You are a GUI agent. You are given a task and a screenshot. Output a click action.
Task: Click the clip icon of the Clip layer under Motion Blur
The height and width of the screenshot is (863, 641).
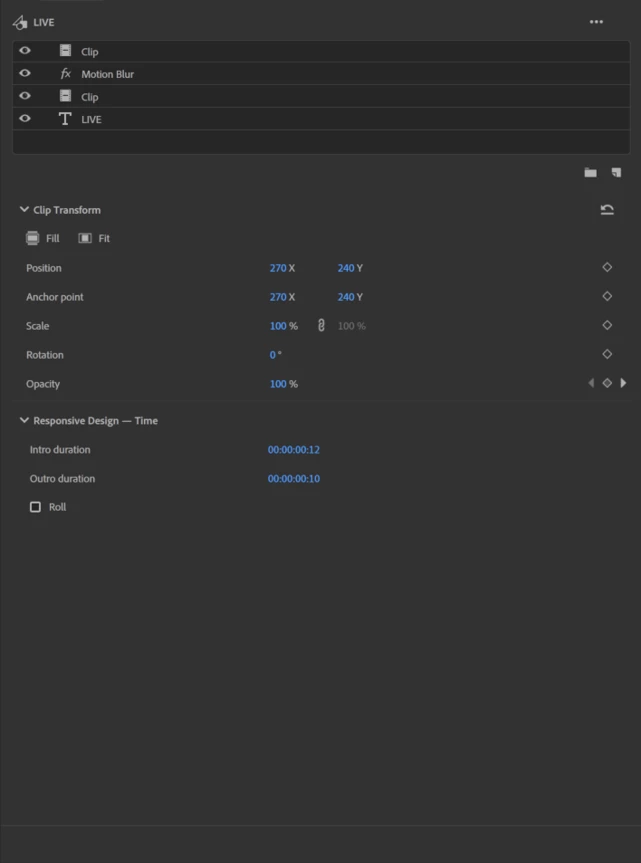pyautogui.click(x=65, y=96)
